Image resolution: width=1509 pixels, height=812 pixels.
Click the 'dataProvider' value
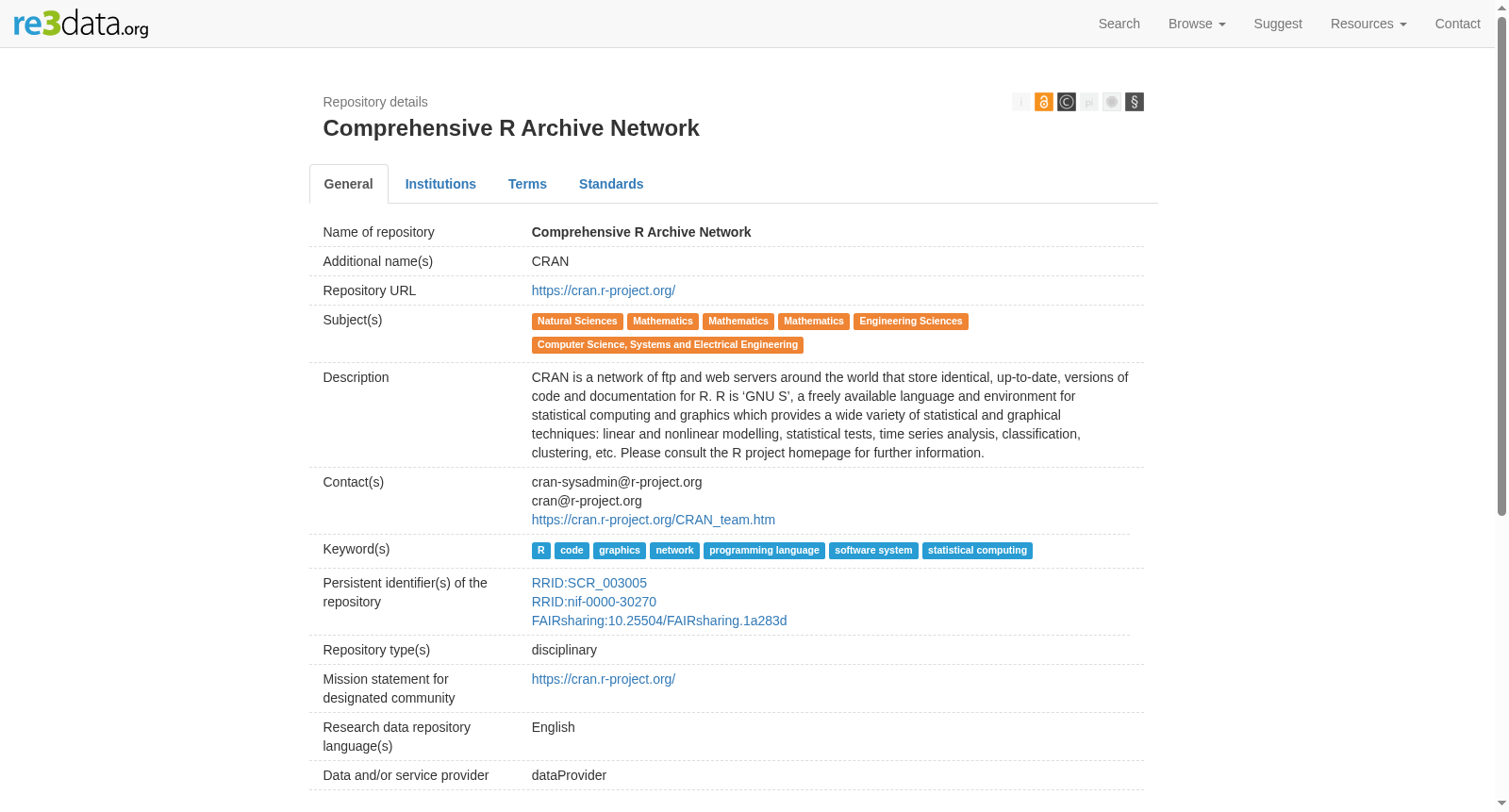point(569,775)
